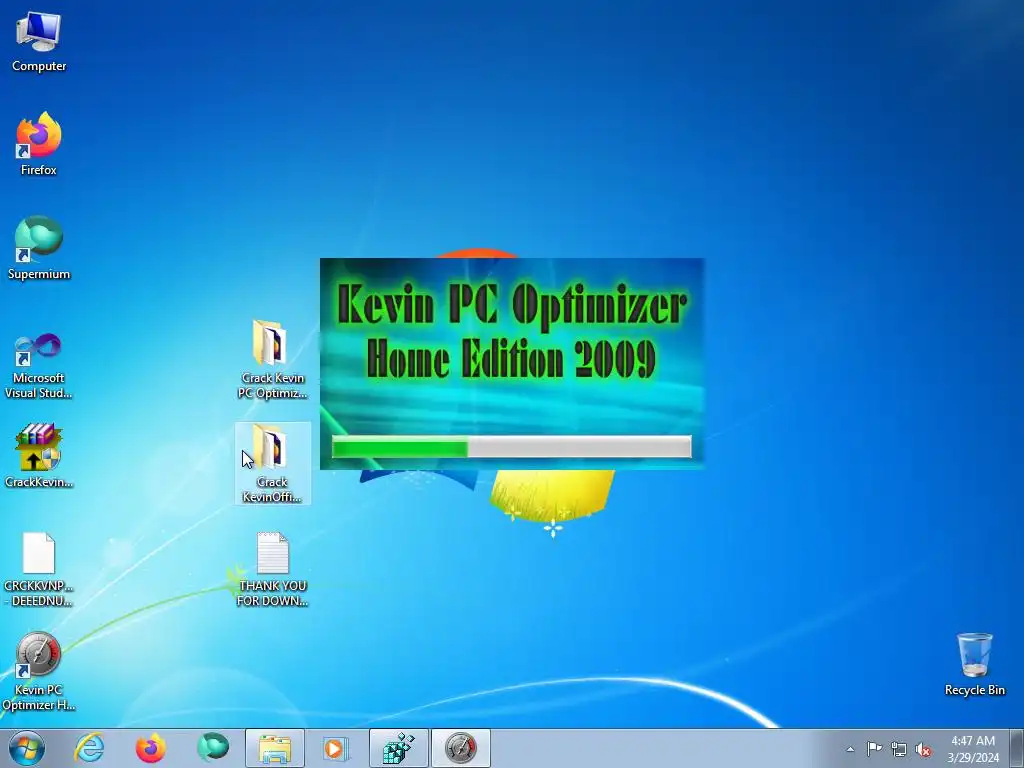Viewport: 1024px width, 768px height.
Task: Launch Supermium from the taskbar
Action: coord(213,747)
